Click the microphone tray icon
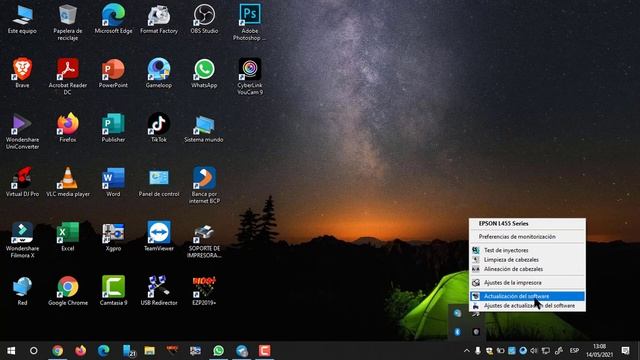This screenshot has width=640, height=360. (x=478, y=351)
